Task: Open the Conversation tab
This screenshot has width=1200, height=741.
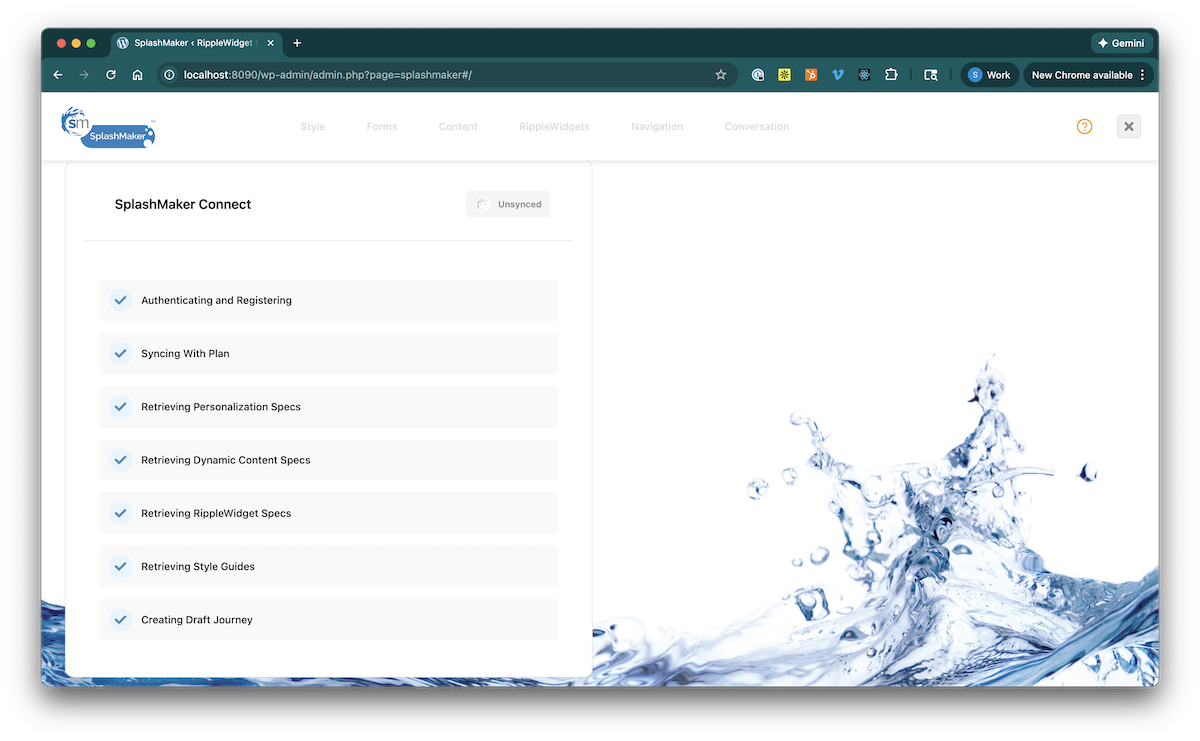Action: [756, 127]
